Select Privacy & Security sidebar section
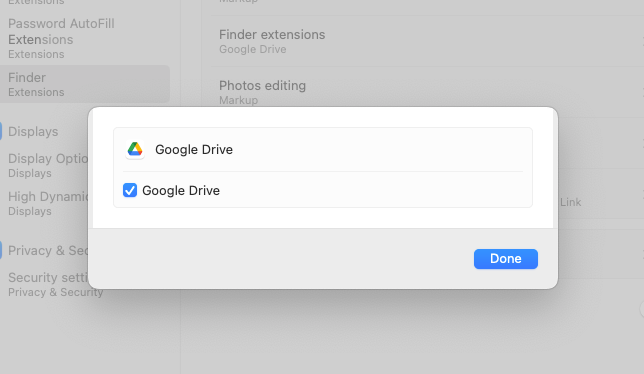644x374 pixels. coord(48,250)
